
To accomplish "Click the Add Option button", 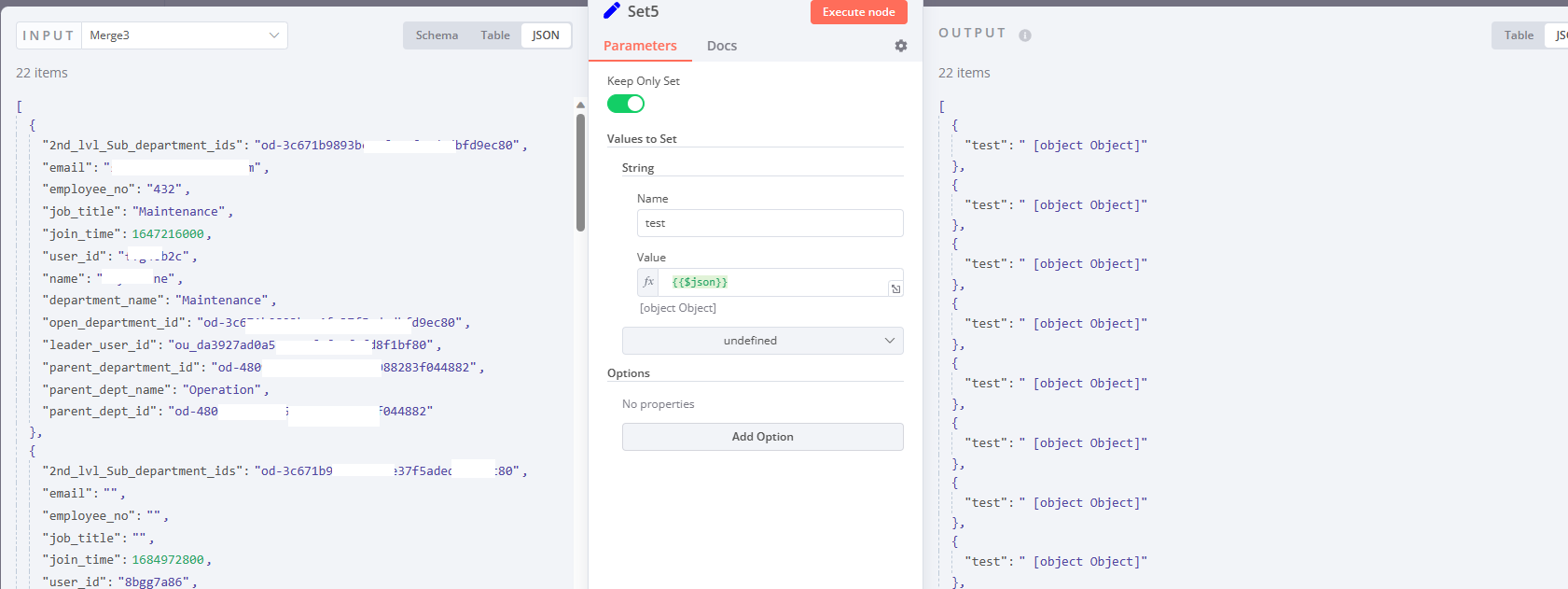I will pos(763,437).
